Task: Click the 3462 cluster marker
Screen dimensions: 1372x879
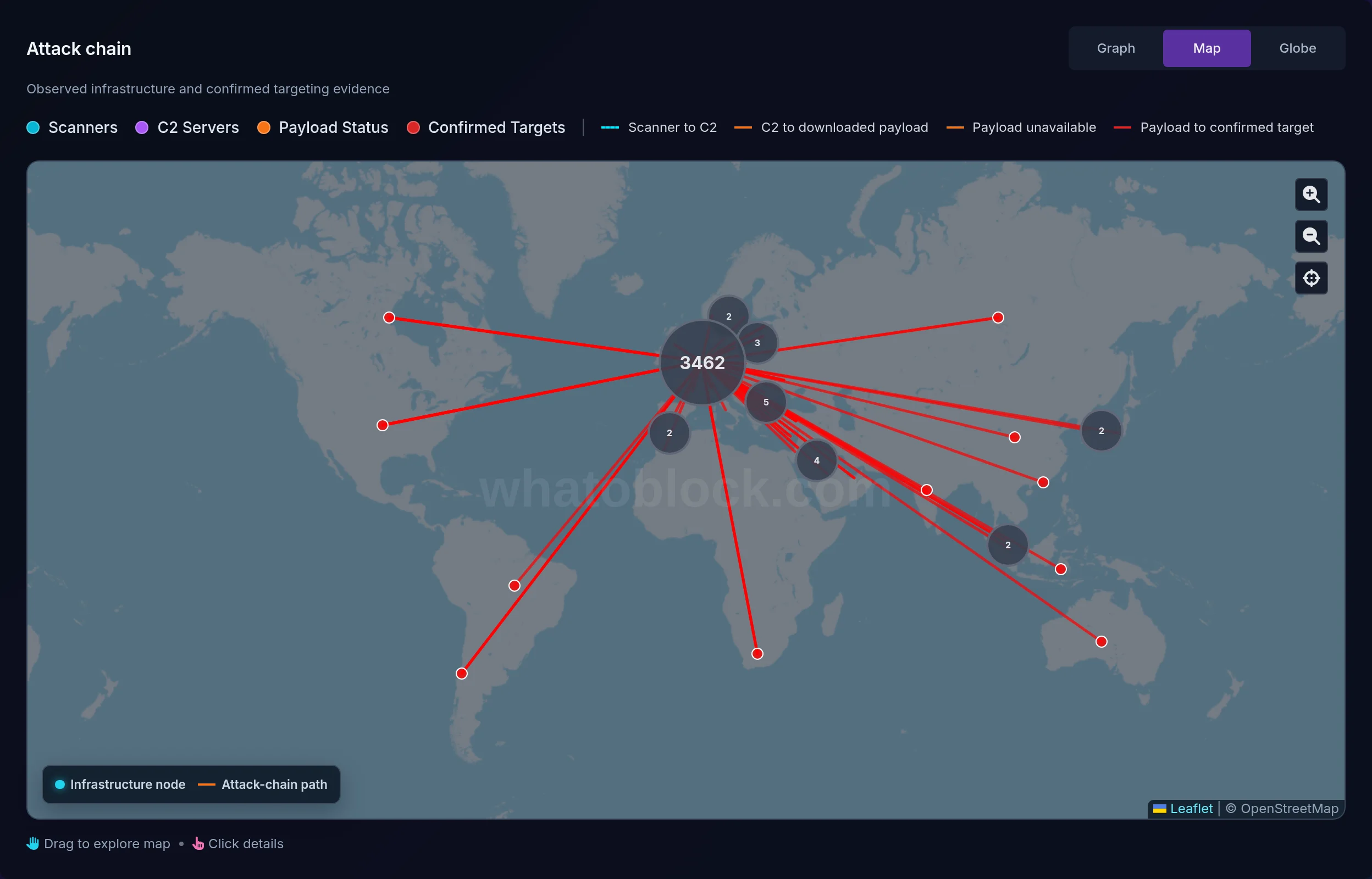Action: 702,363
